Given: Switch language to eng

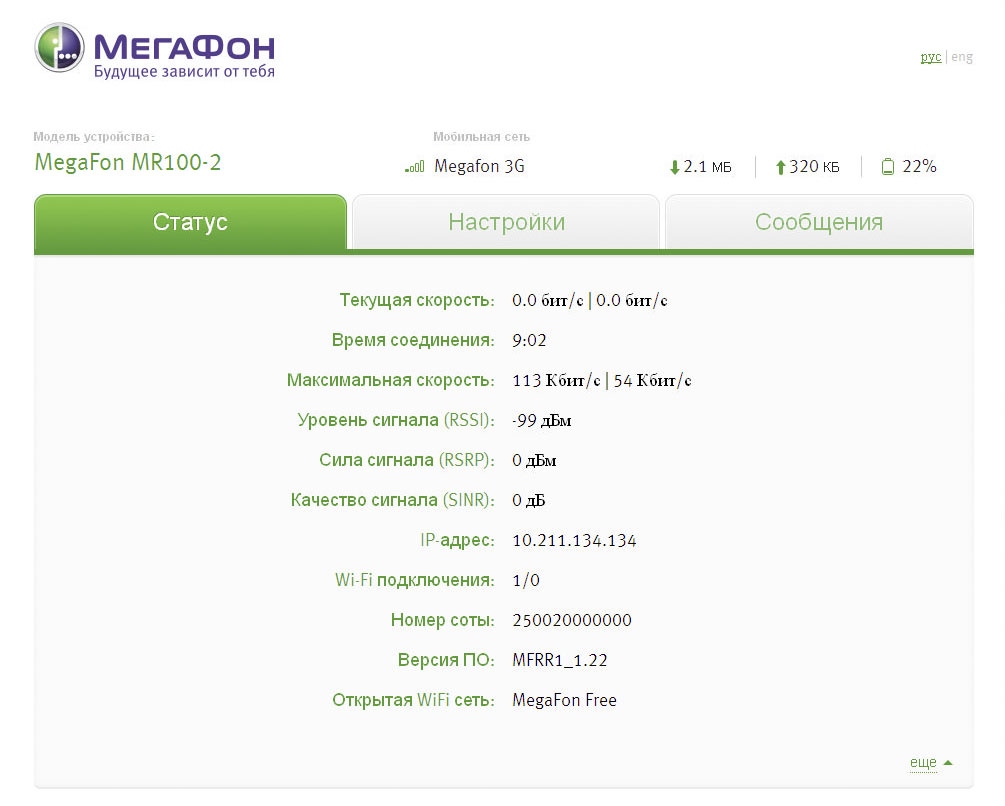Looking at the screenshot, I should pyautogui.click(x=962, y=57).
